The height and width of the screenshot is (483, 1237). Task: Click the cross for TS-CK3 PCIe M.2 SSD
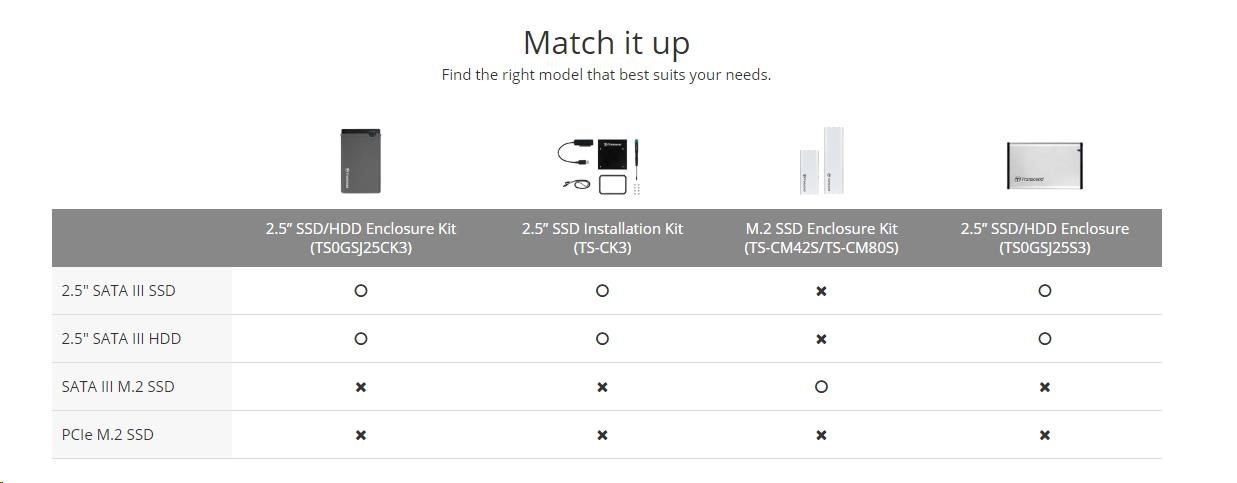(x=602, y=435)
